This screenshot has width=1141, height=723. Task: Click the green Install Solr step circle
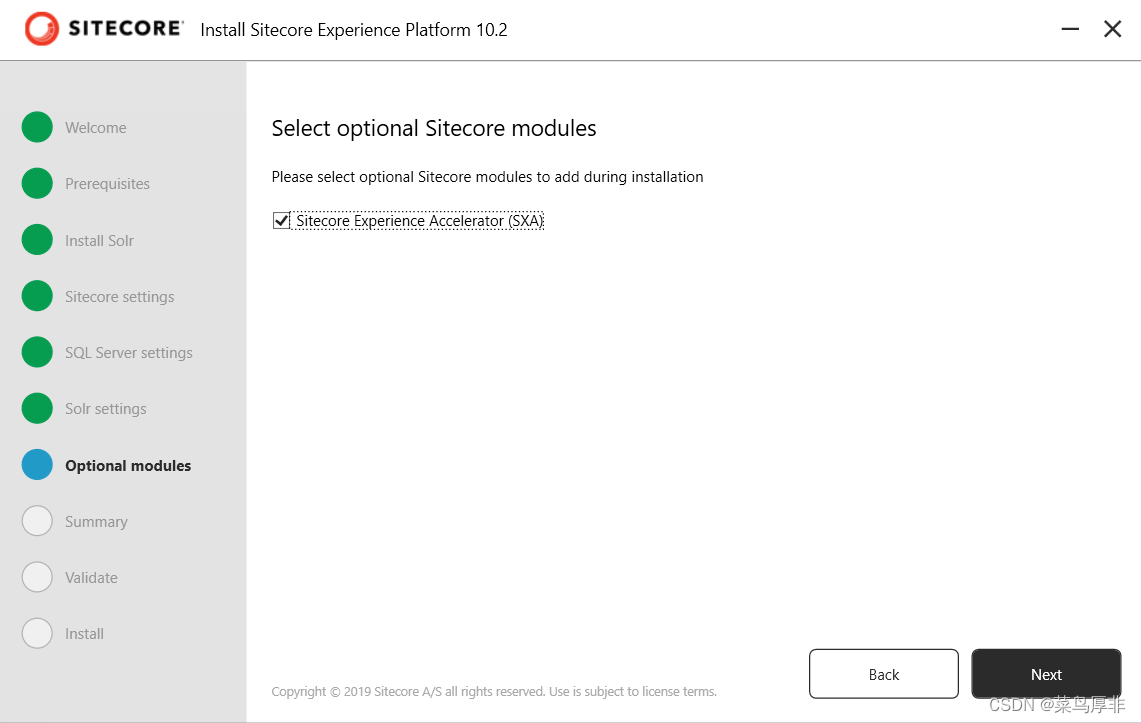click(x=37, y=240)
